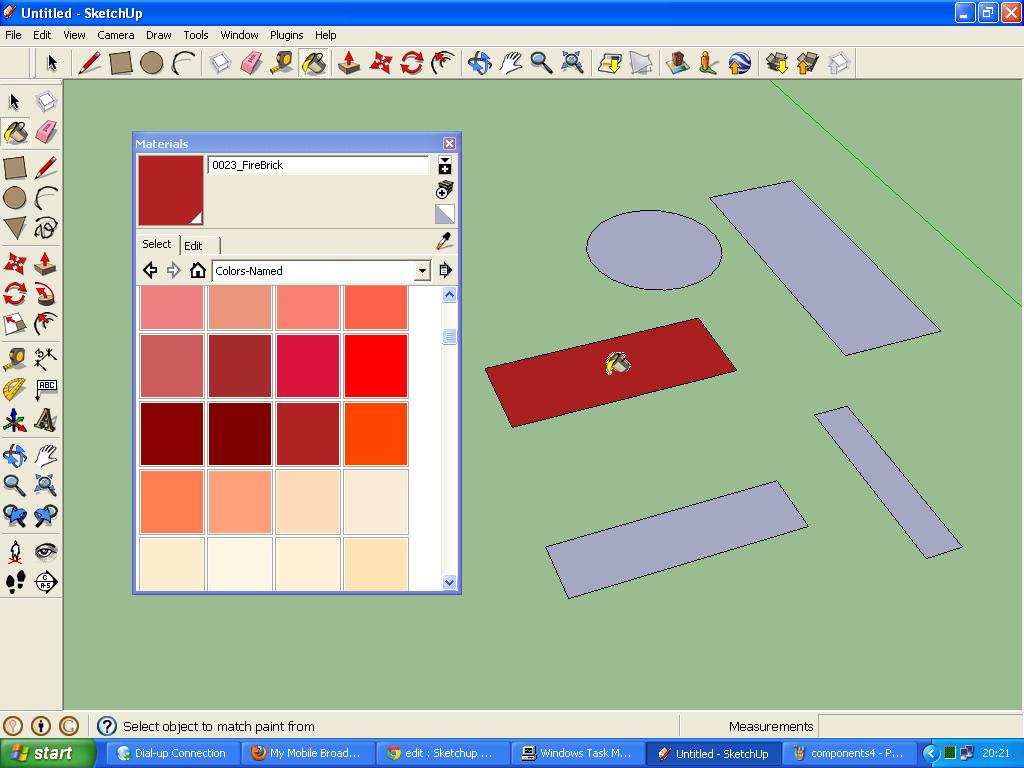Open the Tools menu
The image size is (1024, 768).
pos(195,35)
